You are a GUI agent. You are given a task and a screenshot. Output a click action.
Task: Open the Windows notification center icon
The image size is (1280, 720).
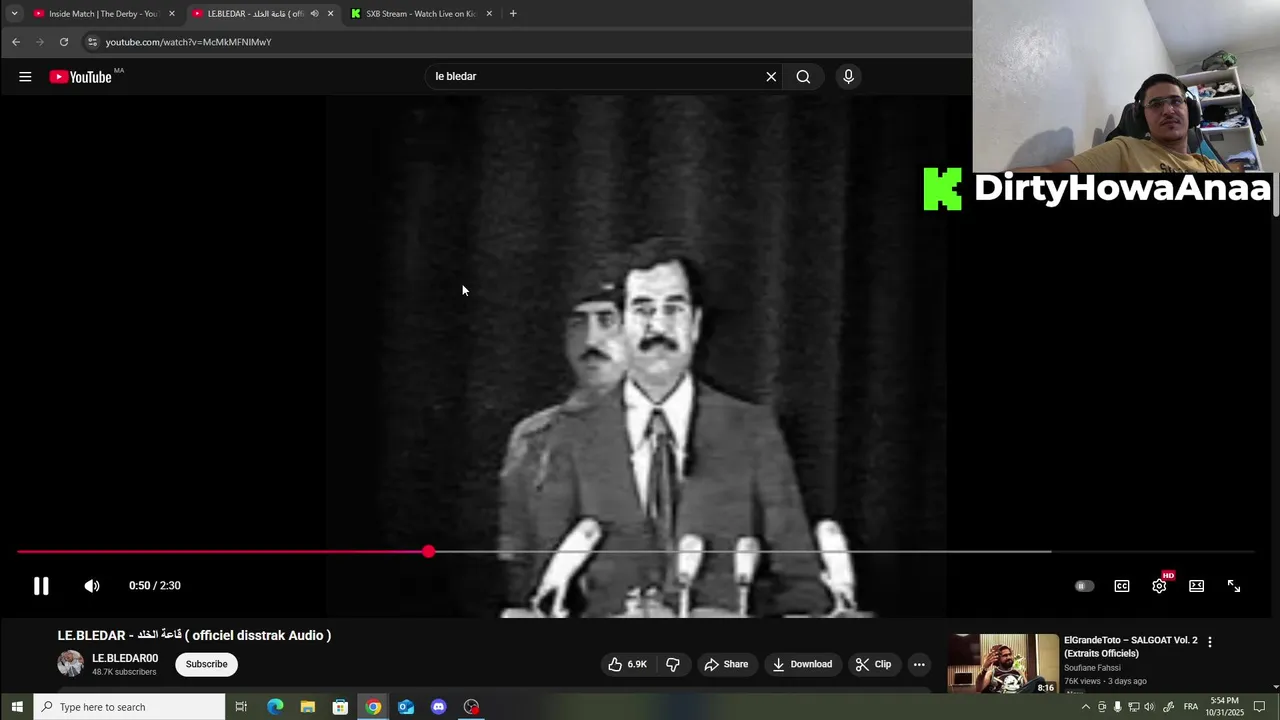coord(1259,707)
